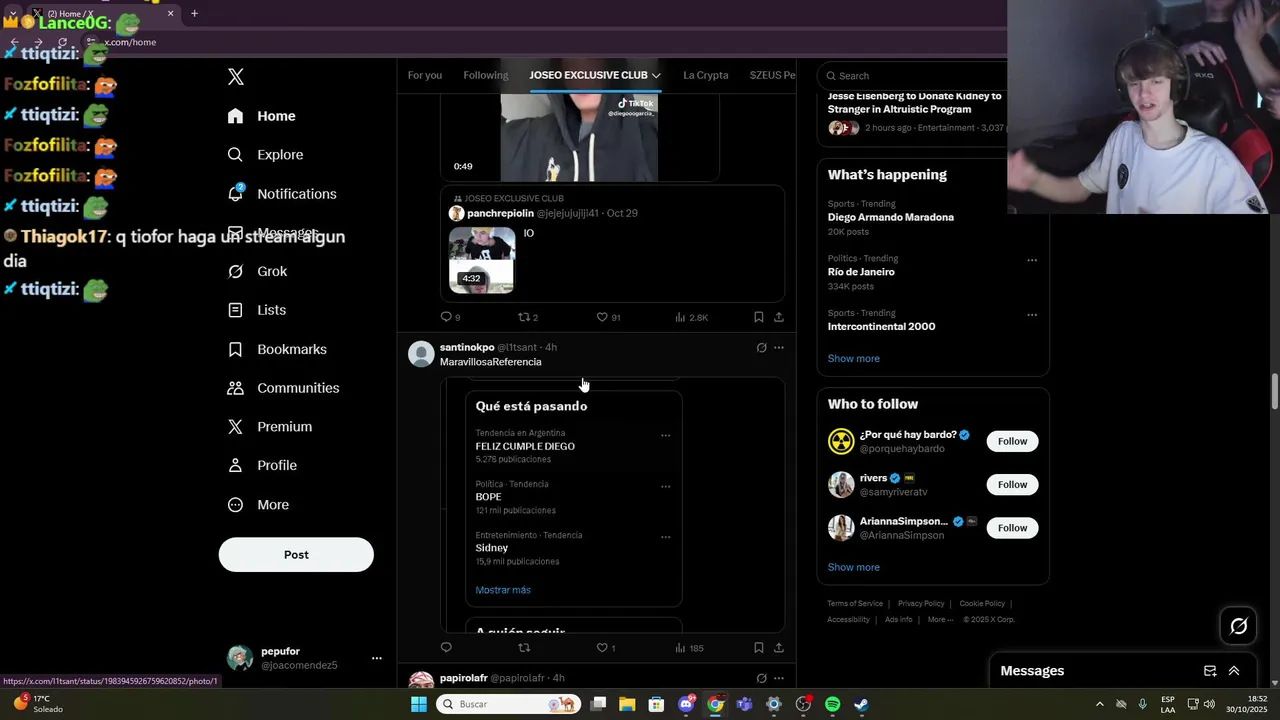This screenshot has height=720, width=1280.
Task: Show more under Who to follow
Action: [x=853, y=567]
